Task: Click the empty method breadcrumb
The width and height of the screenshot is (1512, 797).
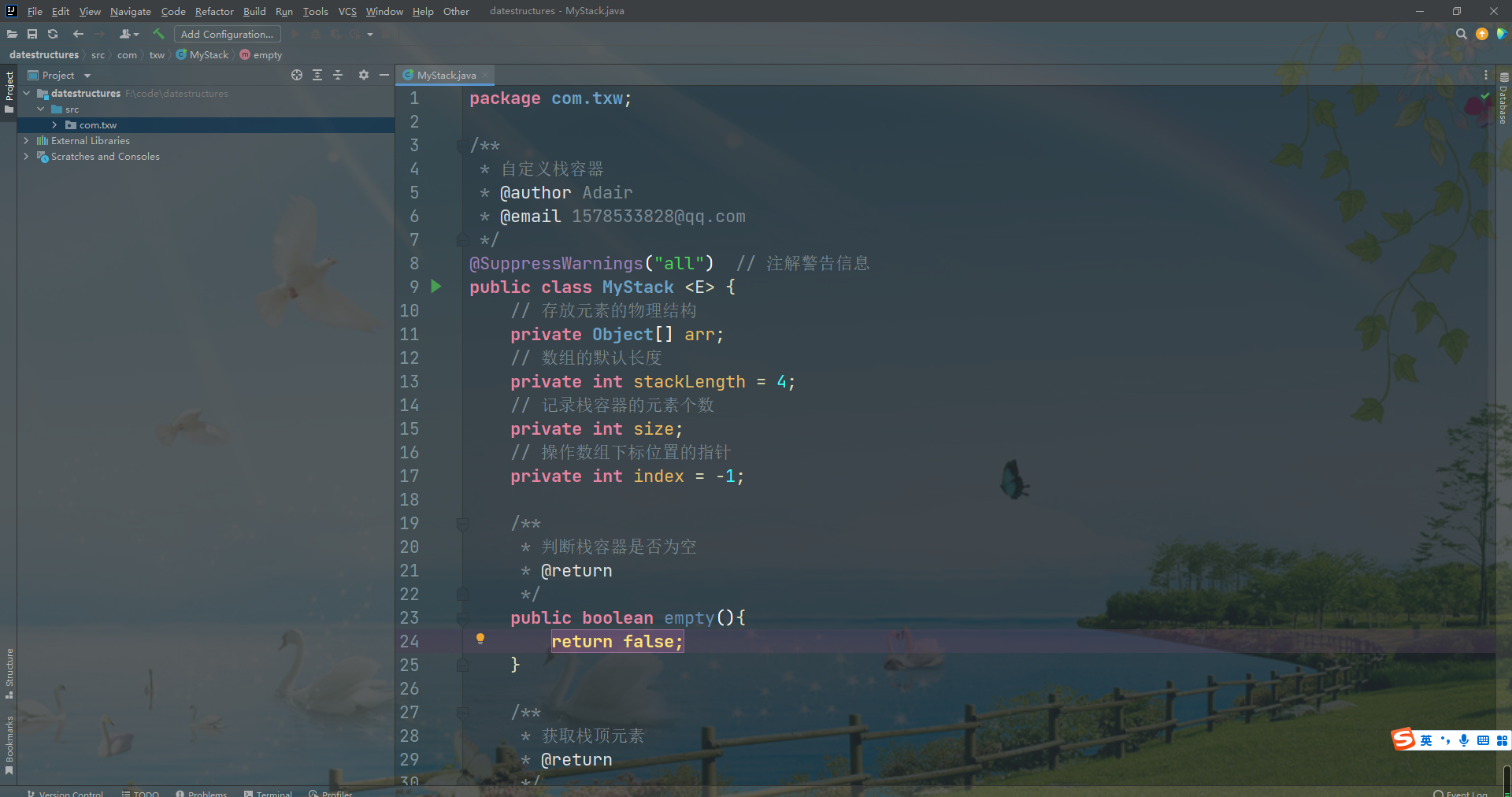Action: (261, 54)
